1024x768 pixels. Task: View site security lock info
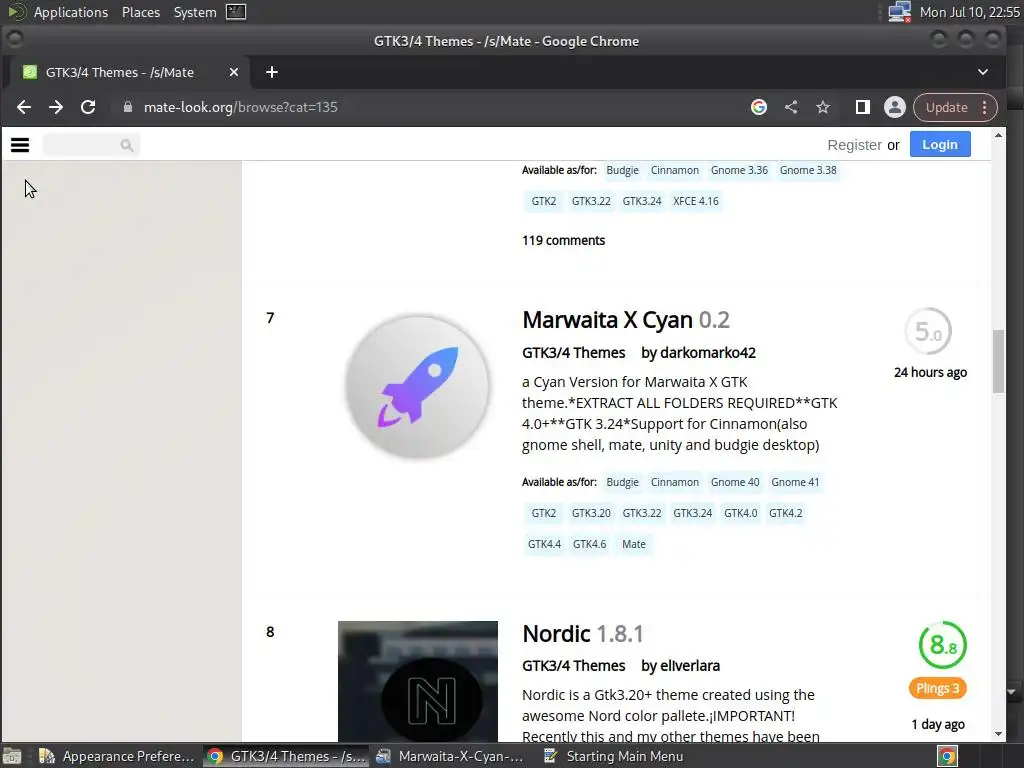pyautogui.click(x=128, y=107)
